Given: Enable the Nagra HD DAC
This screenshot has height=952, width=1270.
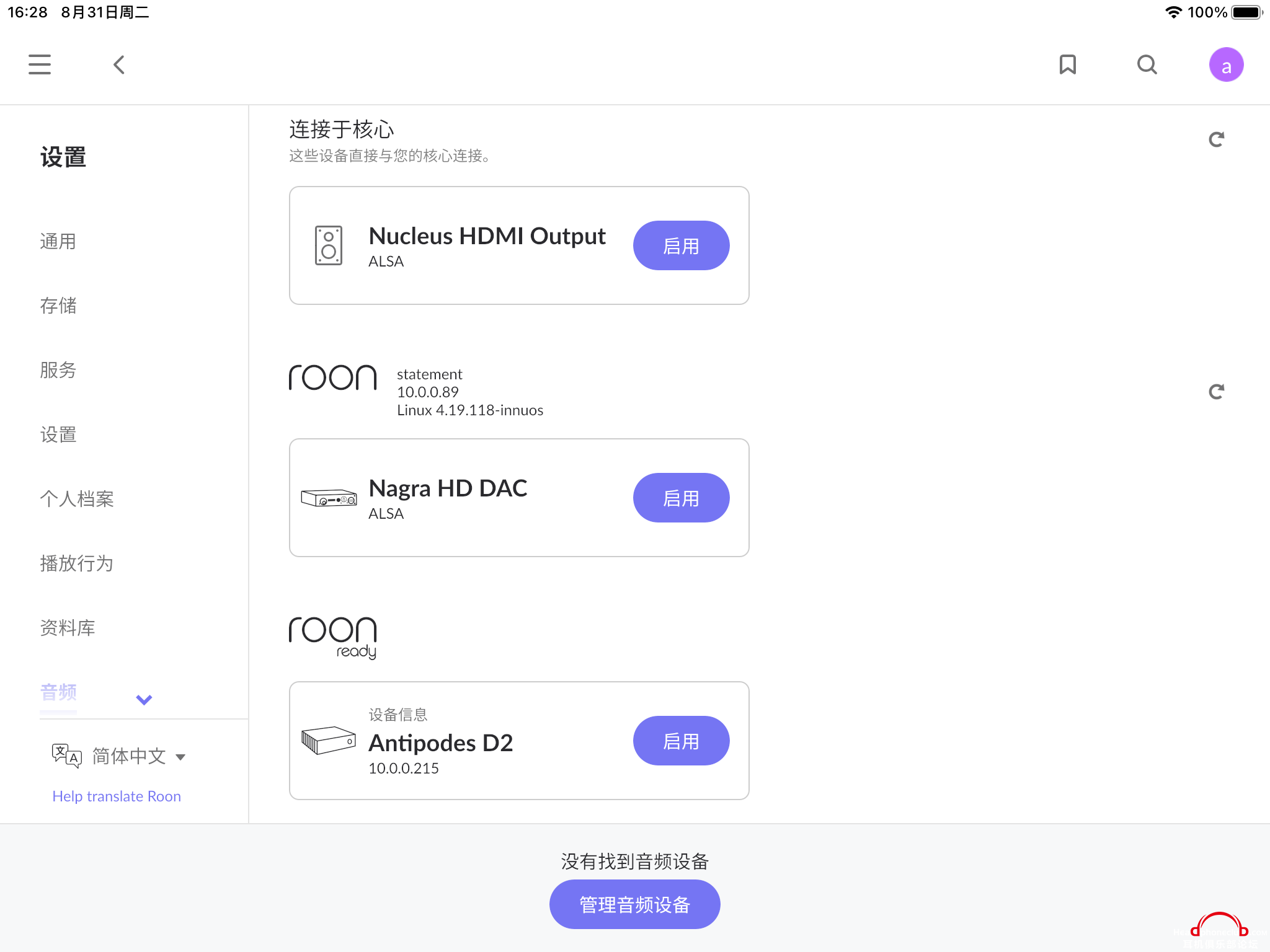Looking at the screenshot, I should [681, 498].
